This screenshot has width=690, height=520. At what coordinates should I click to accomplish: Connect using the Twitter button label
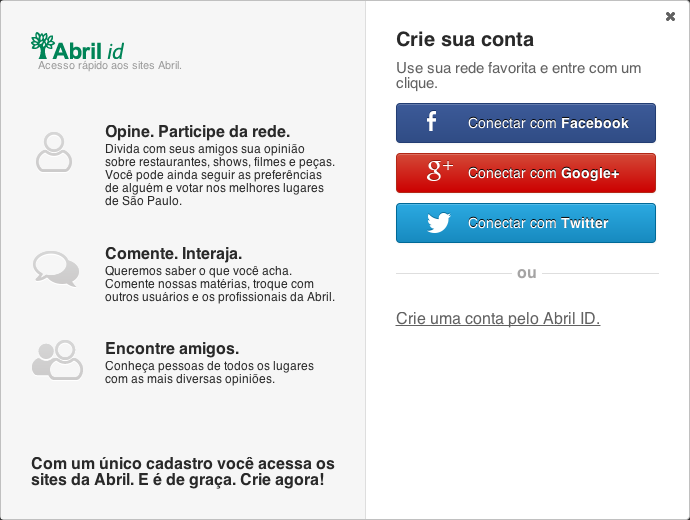(x=538, y=223)
